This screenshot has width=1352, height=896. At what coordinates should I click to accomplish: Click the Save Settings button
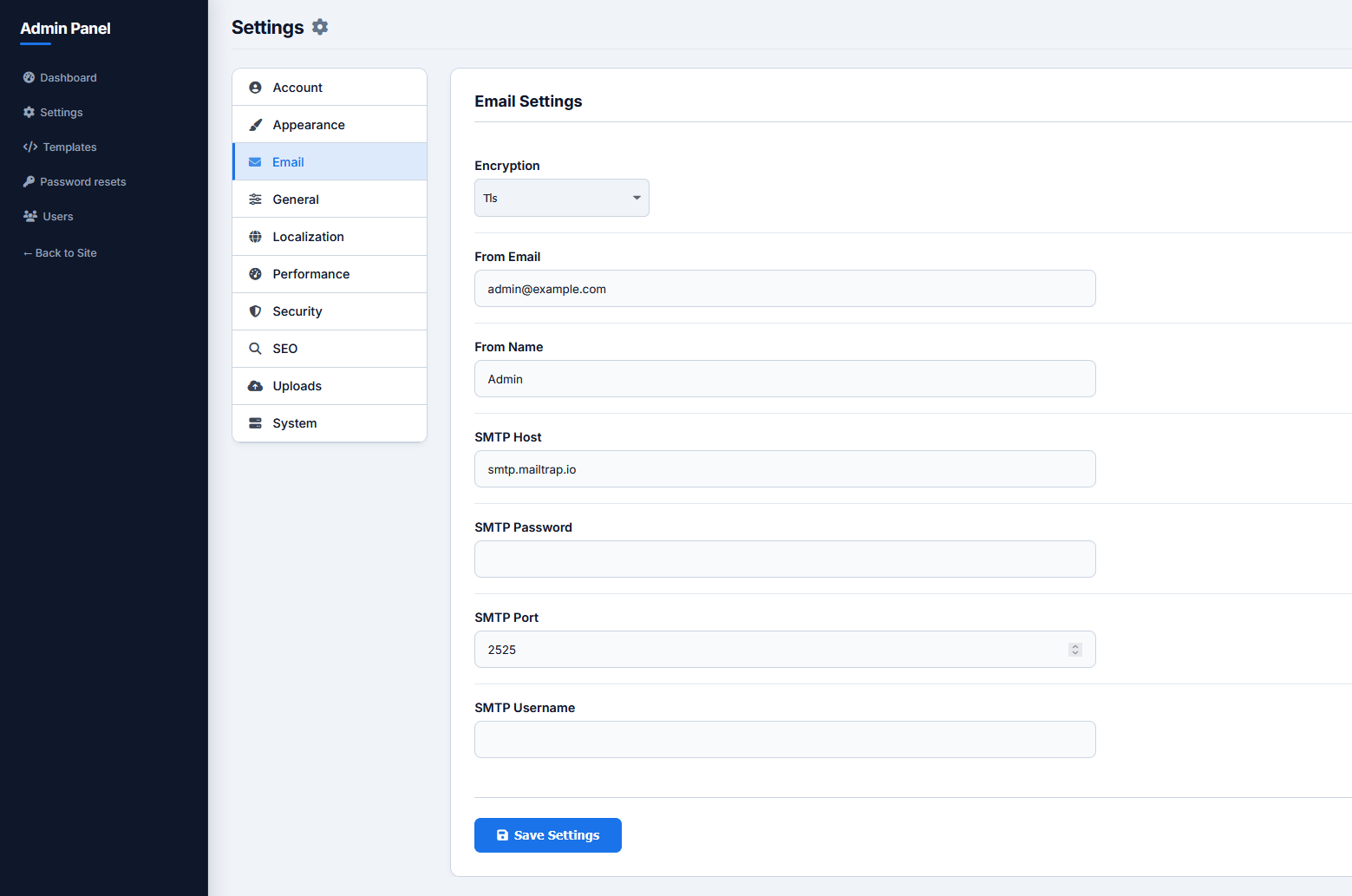548,835
